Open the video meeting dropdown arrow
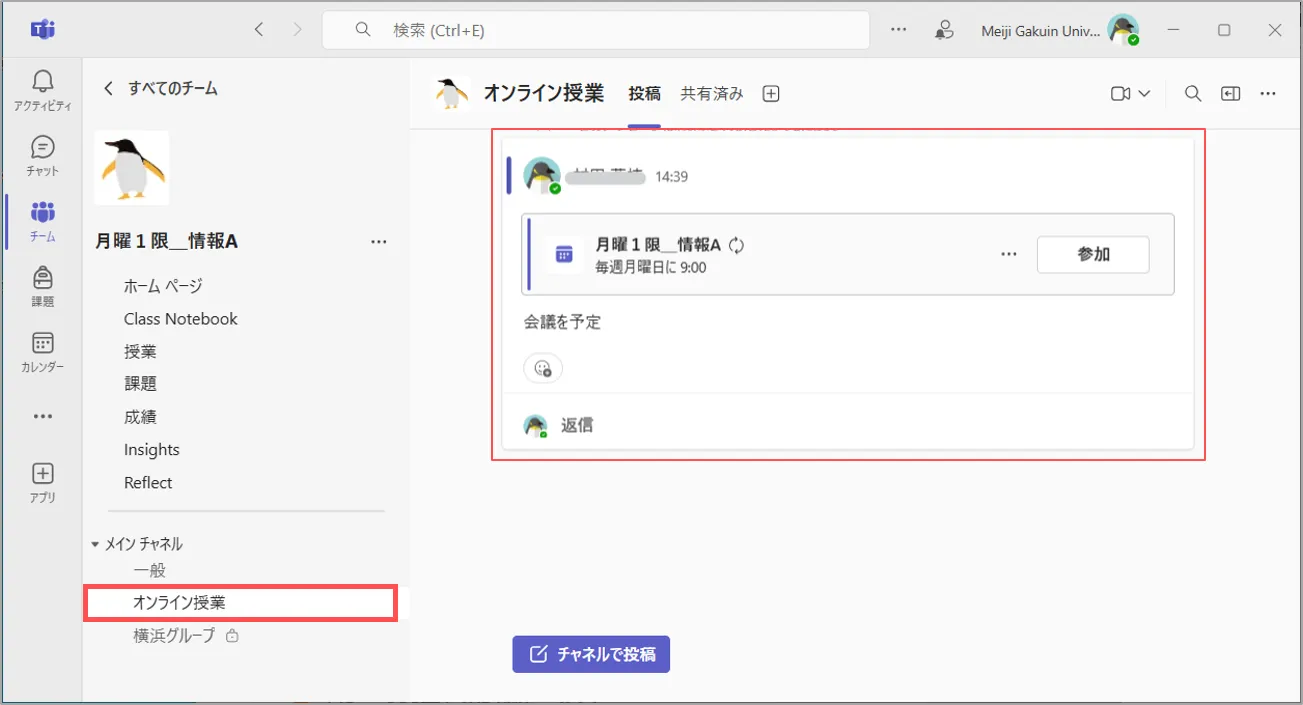 pos(1144,93)
